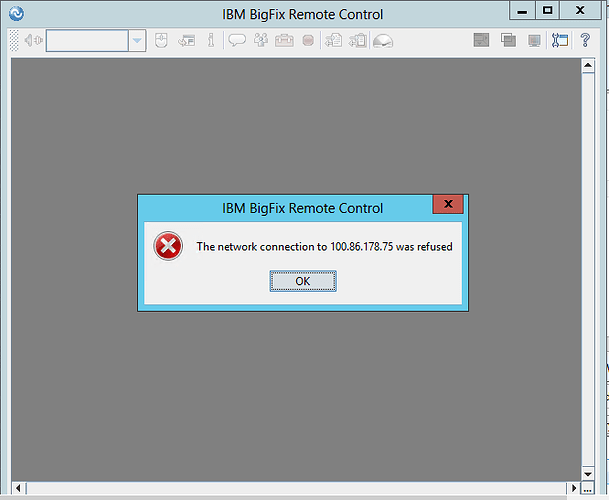This screenshot has height=500, width=609.
Task: Click the BigFix logo in the title bar
Action: 16,14
